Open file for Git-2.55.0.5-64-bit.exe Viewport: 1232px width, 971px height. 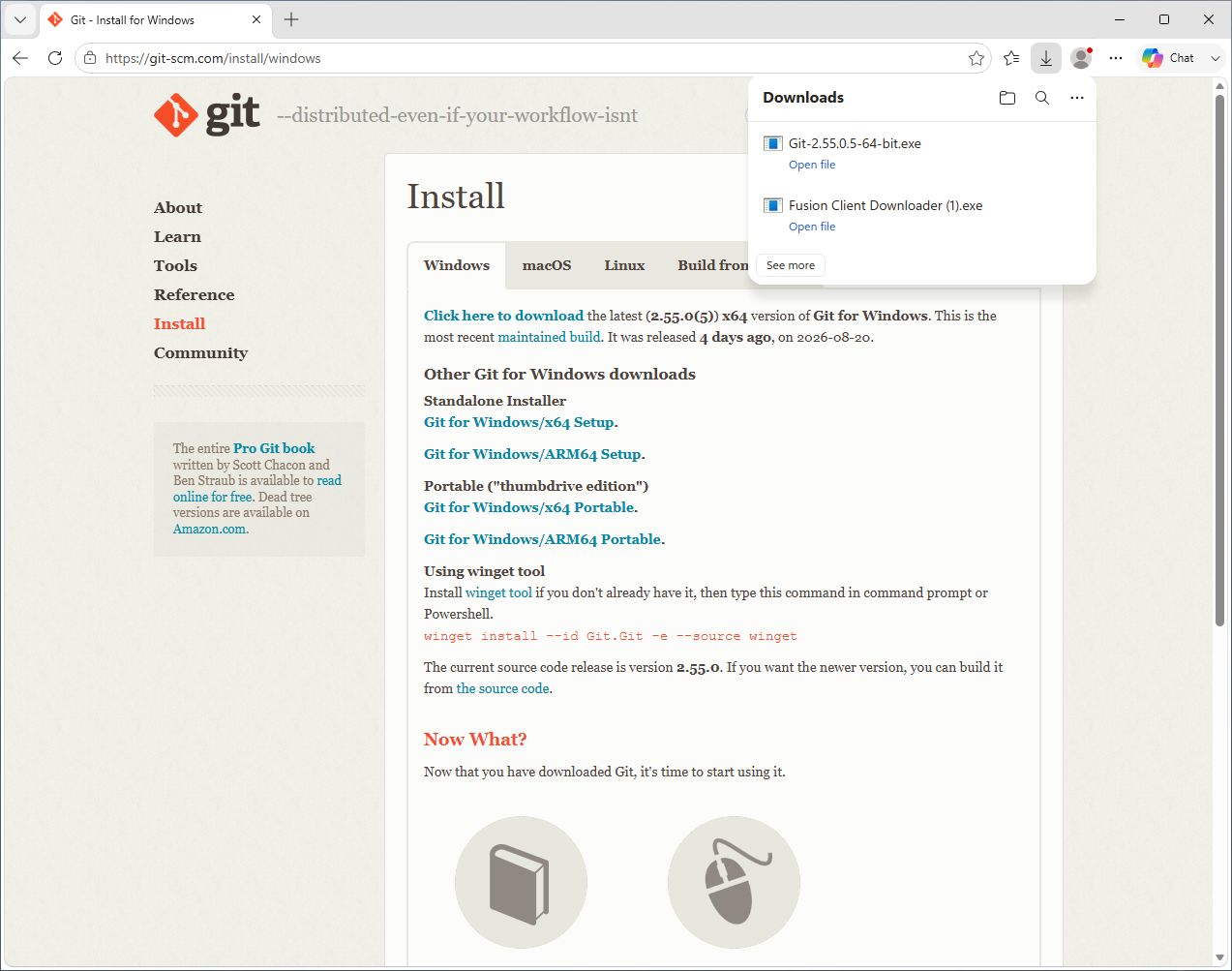point(812,165)
